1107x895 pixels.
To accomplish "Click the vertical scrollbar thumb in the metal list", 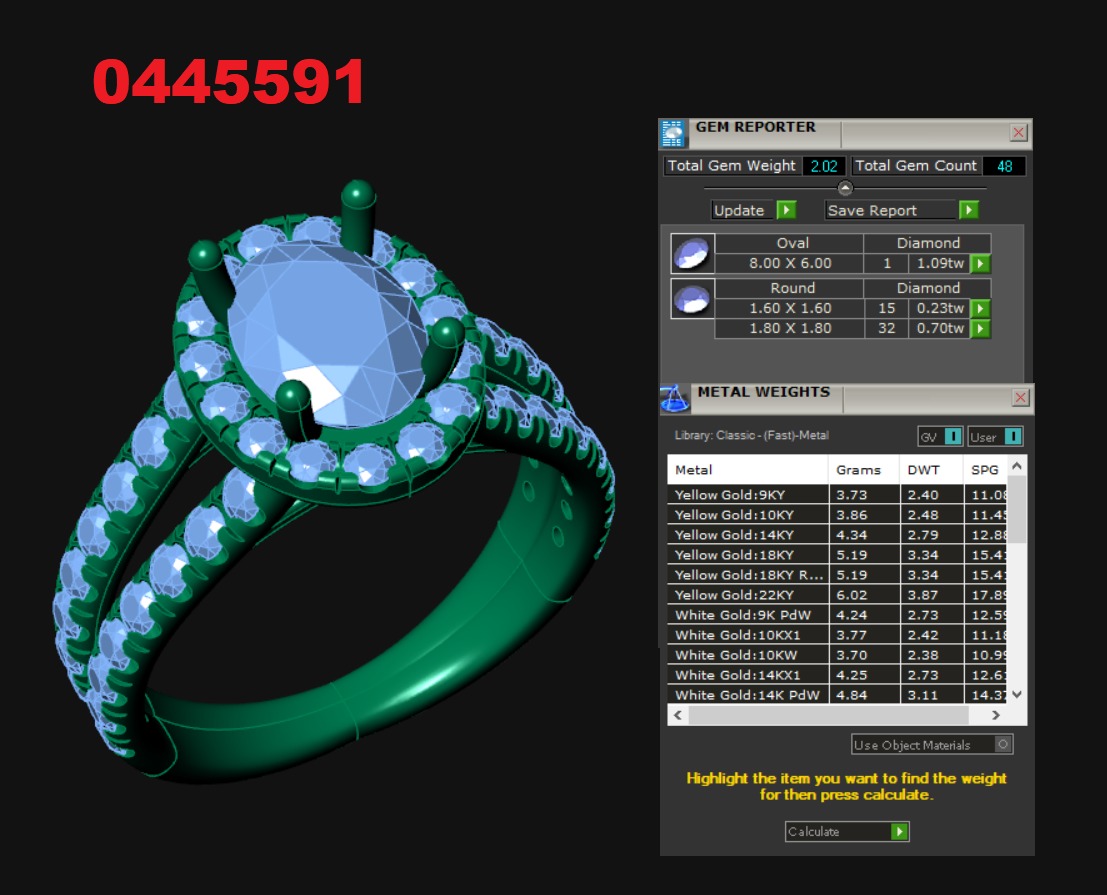I will (1017, 510).
